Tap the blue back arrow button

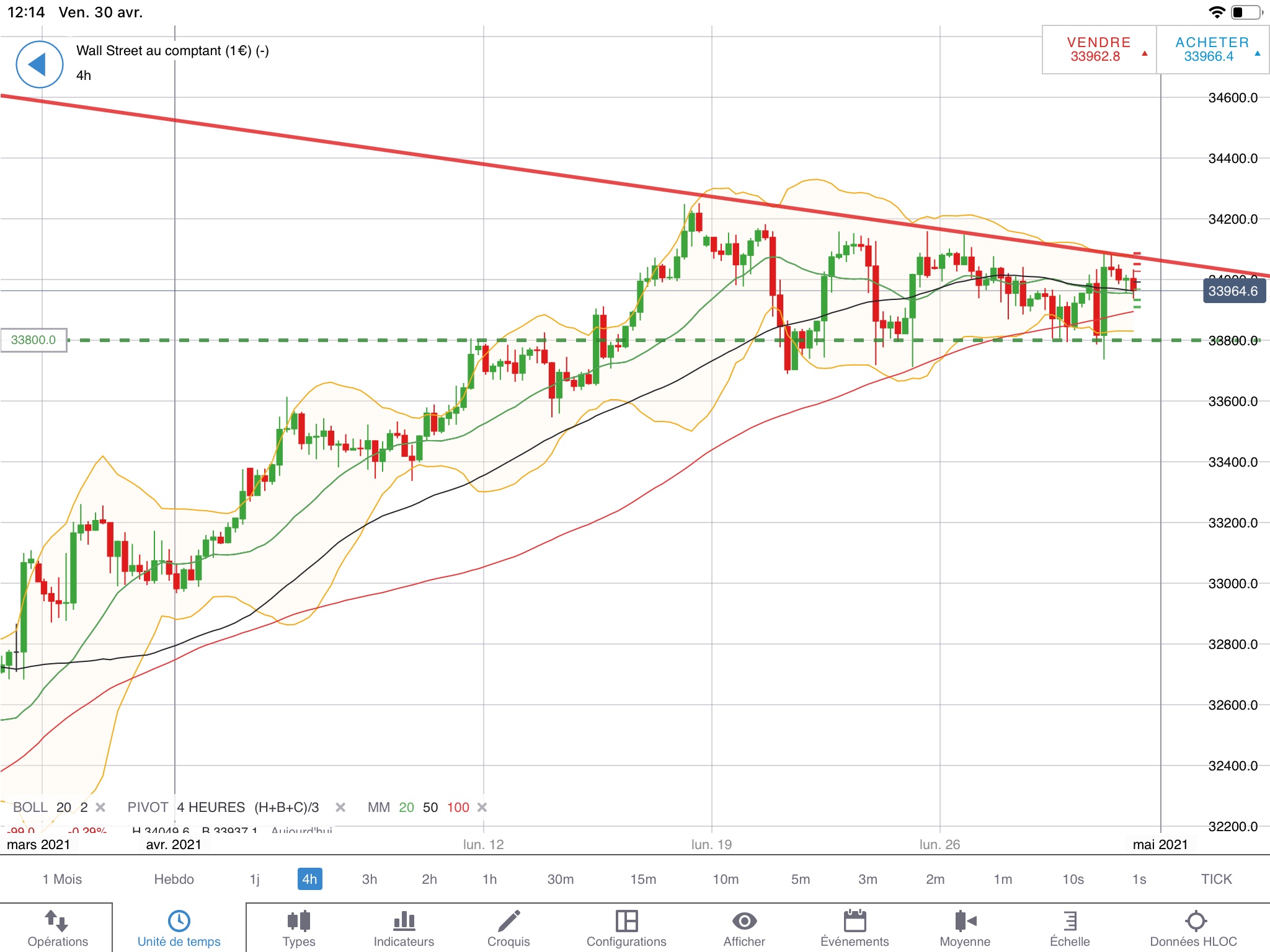[x=39, y=64]
